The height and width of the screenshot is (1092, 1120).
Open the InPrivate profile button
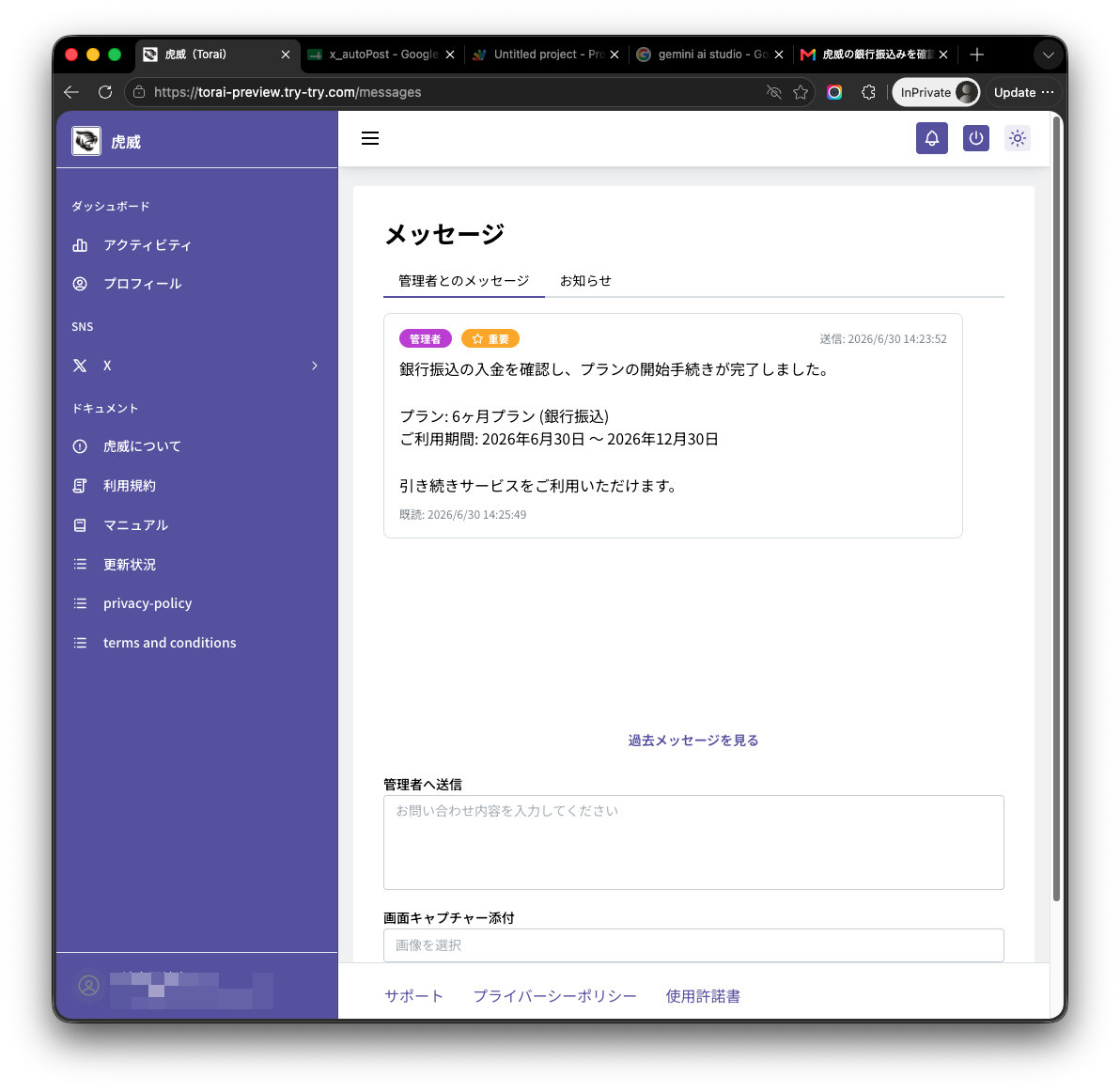click(936, 92)
